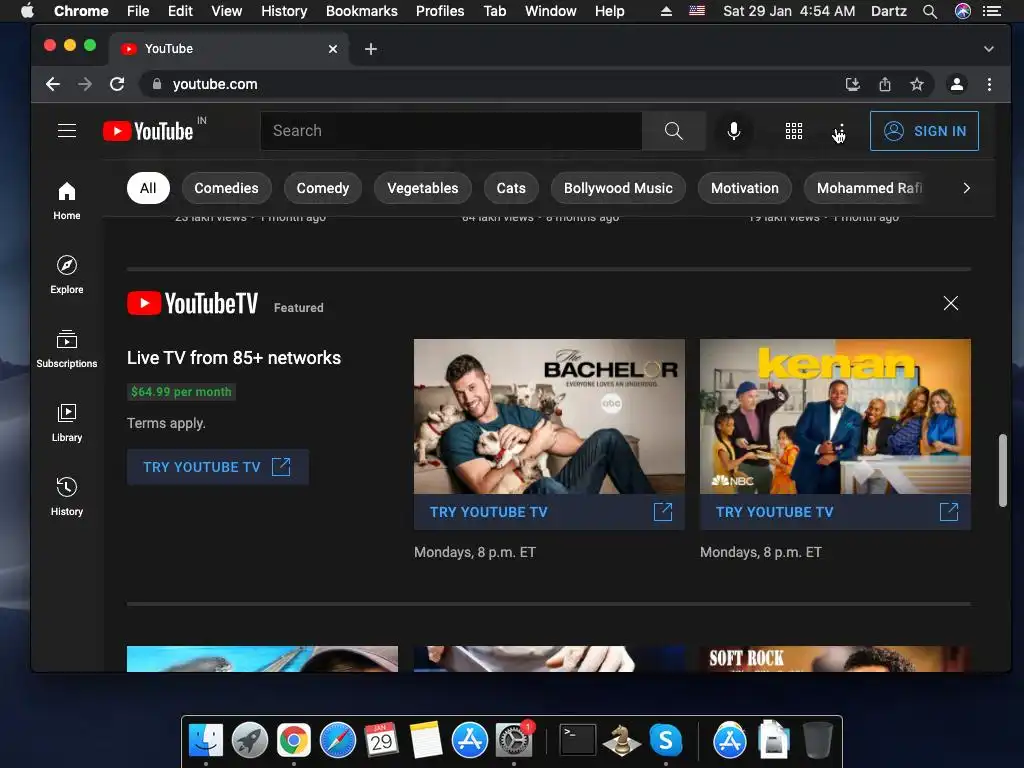This screenshot has height=768, width=1024.
Task: Click TRY YOUTUBE TV under Kenan
Action: click(835, 512)
